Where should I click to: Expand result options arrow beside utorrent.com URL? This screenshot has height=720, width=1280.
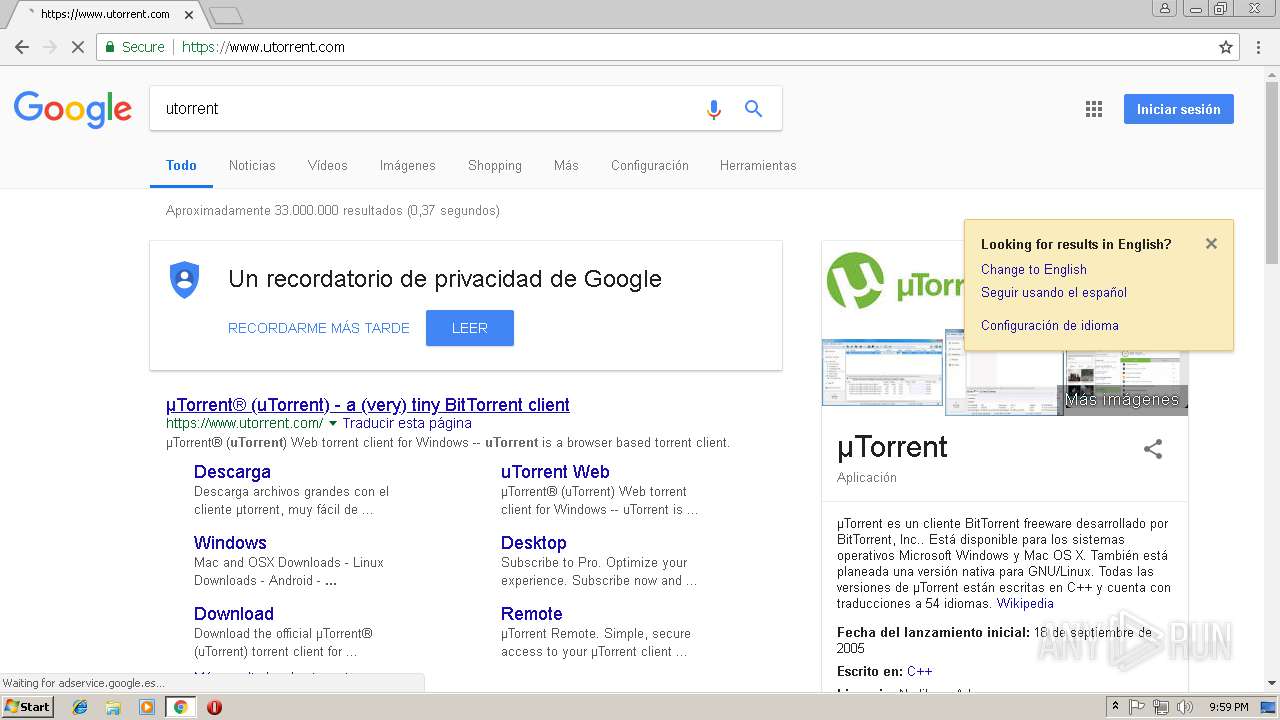pyautogui.click(x=333, y=424)
